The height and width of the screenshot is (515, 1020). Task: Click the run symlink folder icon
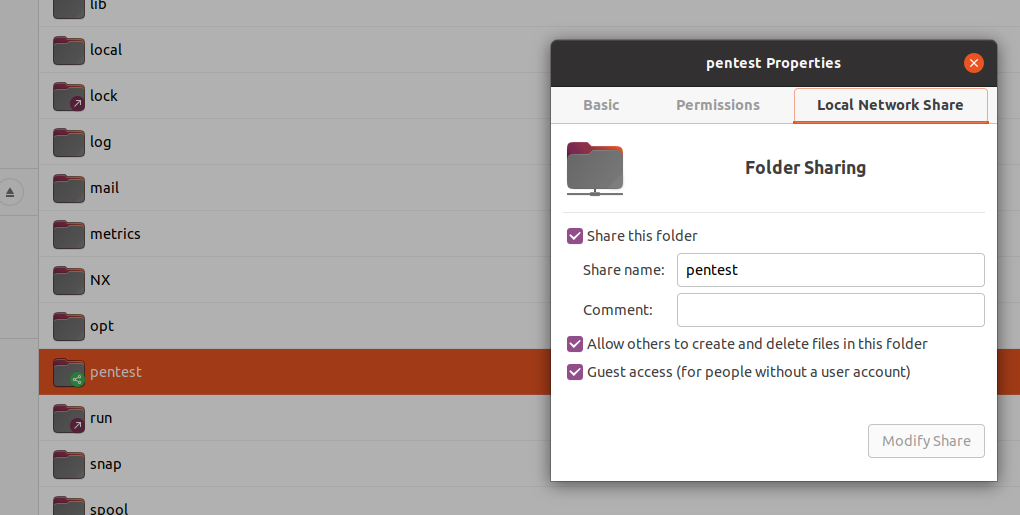[x=69, y=419]
